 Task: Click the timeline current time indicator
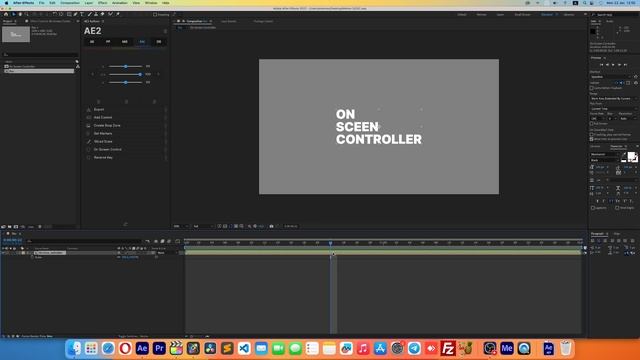331,243
